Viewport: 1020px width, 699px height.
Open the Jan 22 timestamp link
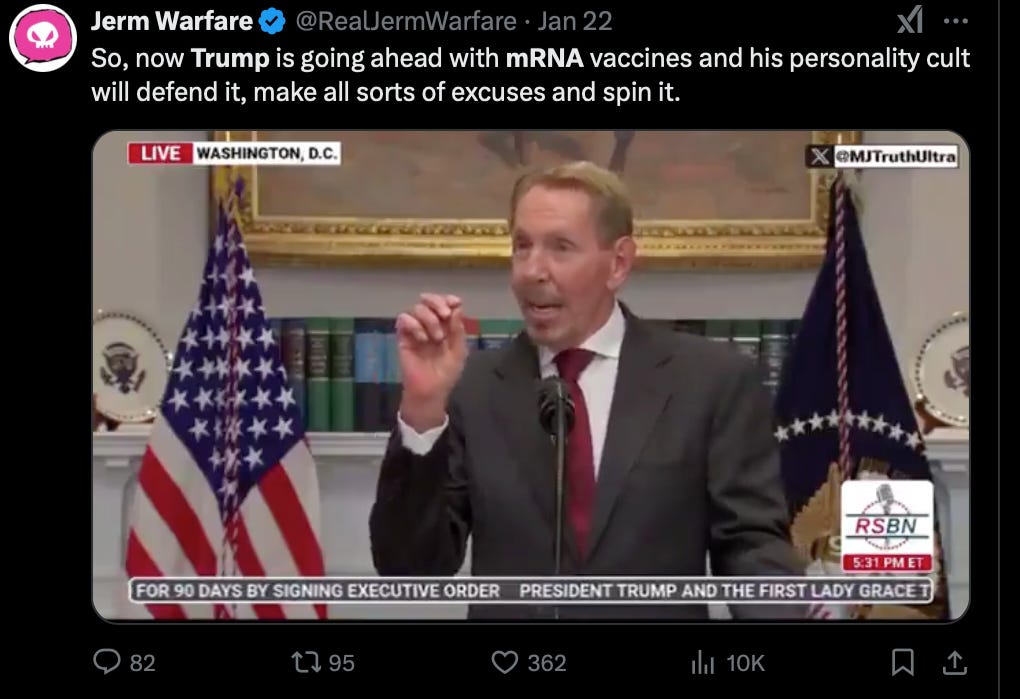(575, 21)
